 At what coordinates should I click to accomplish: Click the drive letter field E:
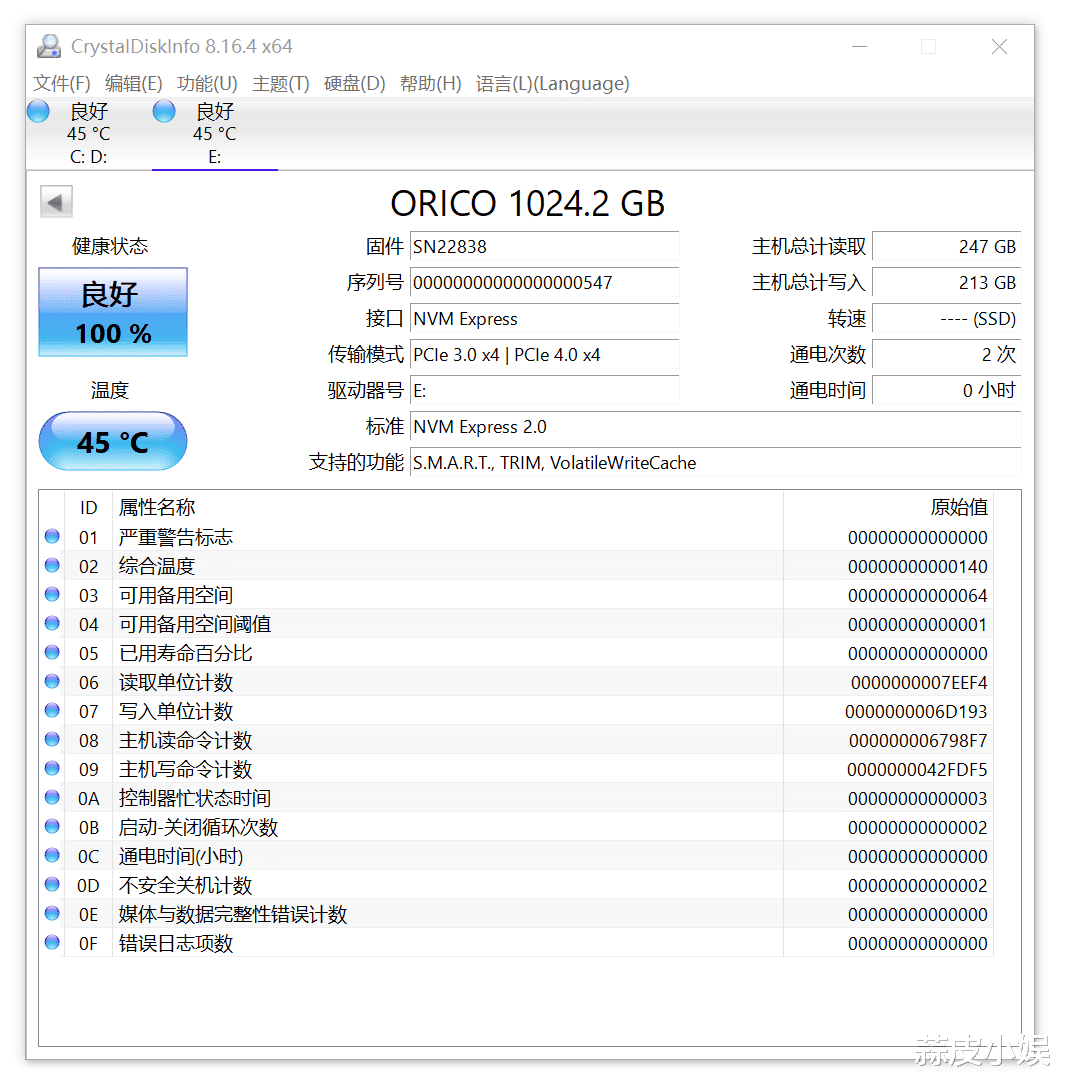click(x=544, y=391)
